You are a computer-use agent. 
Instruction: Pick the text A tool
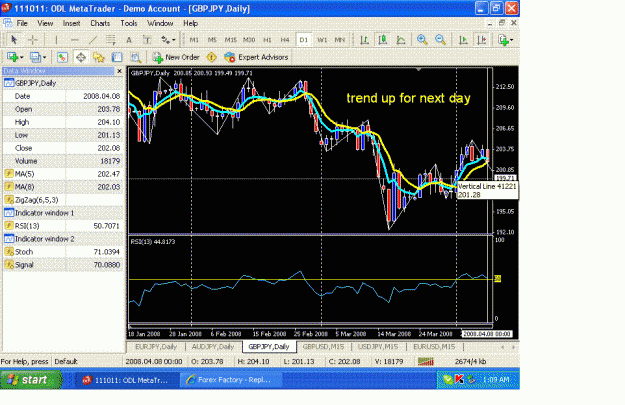[x=129, y=40]
